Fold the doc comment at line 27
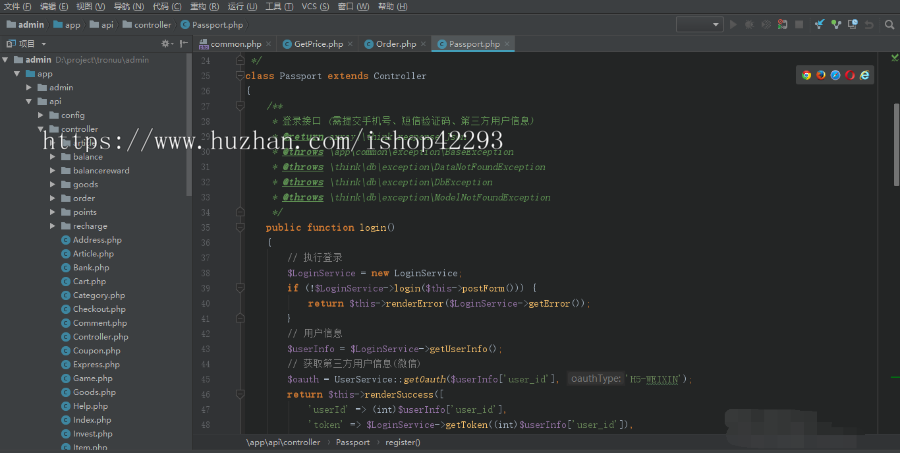 pos(240,106)
